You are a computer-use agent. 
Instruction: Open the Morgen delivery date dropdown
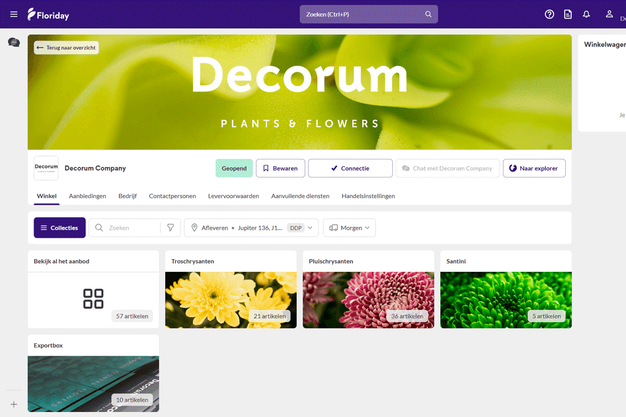pos(349,228)
